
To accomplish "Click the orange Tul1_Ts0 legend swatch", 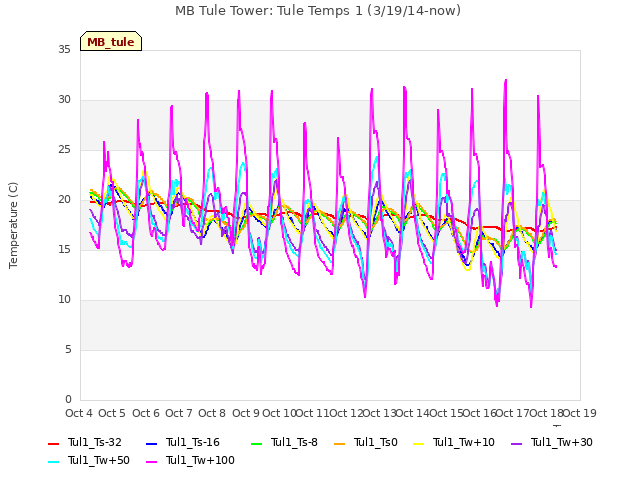I will tap(340, 443).
